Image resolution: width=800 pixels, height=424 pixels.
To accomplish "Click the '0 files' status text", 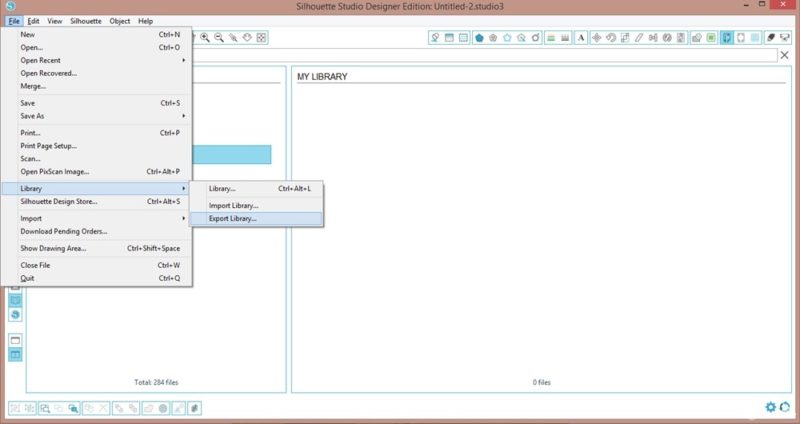I will click(x=541, y=382).
